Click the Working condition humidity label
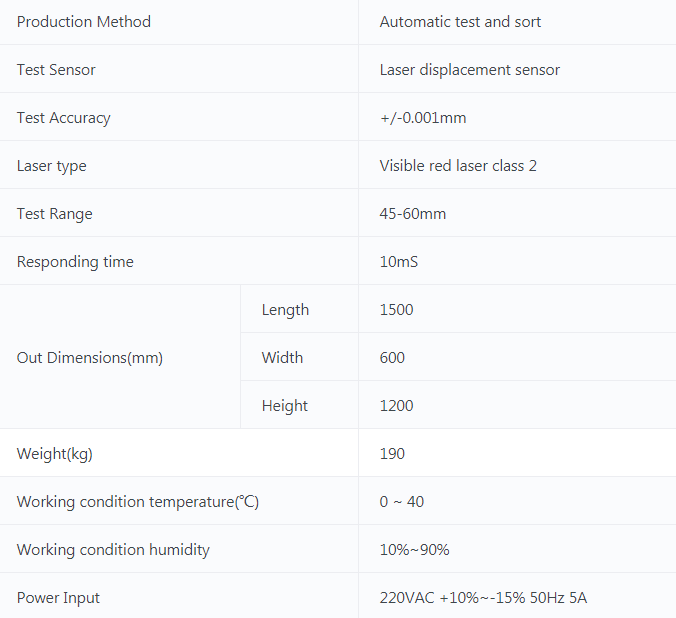 pyautogui.click(x=113, y=550)
